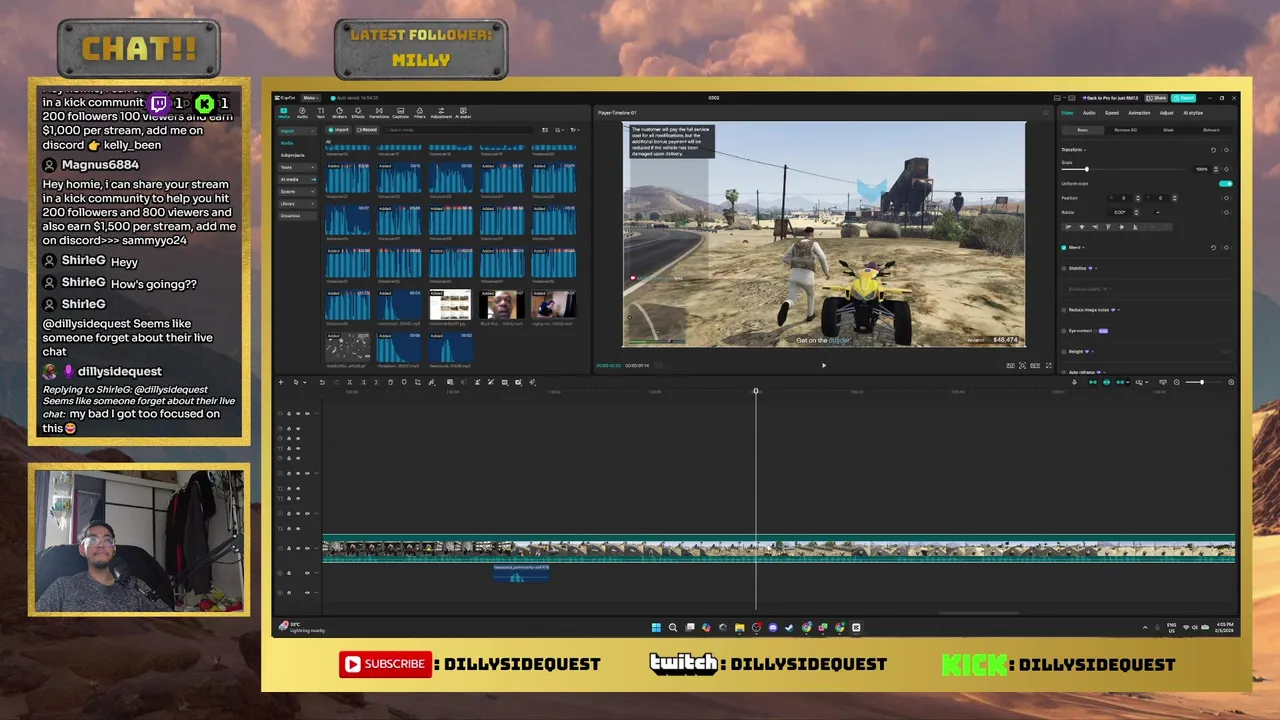Open Windows taskbar search
The height and width of the screenshot is (720, 1280).
tap(673, 627)
